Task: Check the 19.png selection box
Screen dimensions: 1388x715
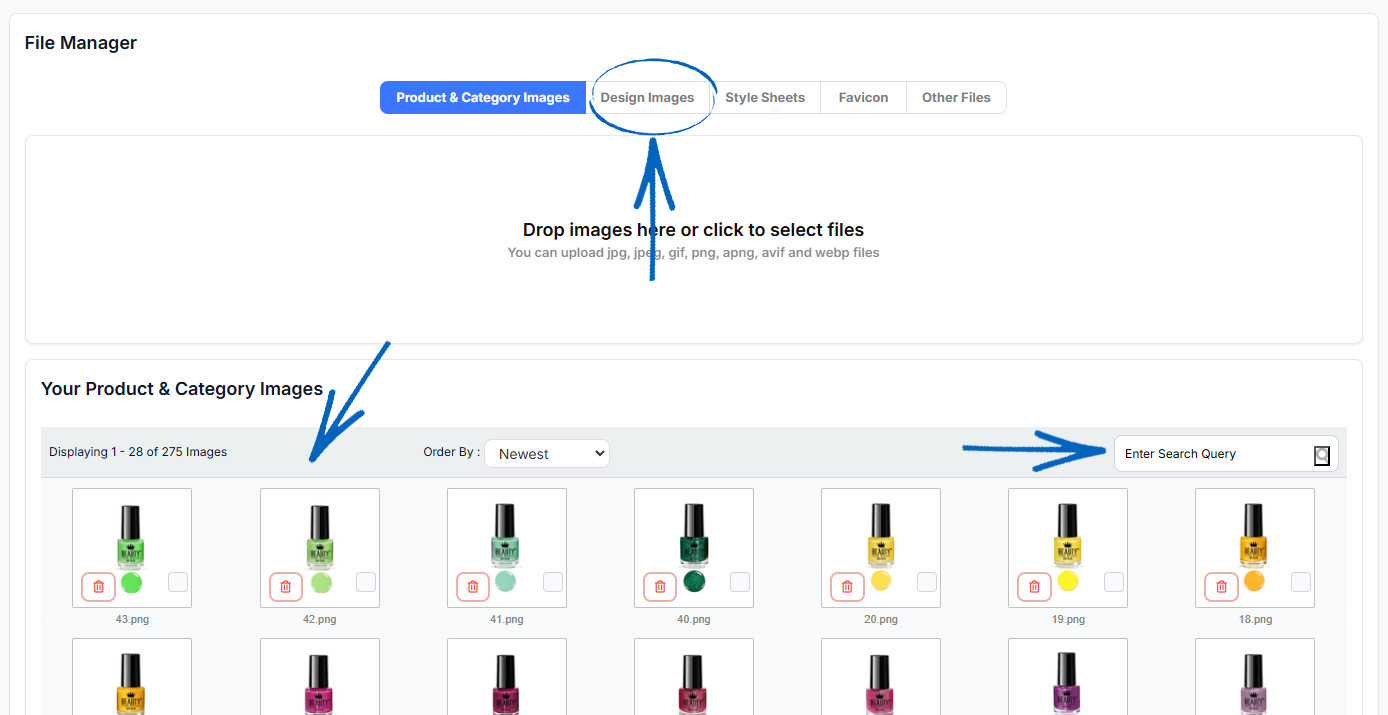Action: point(1114,582)
